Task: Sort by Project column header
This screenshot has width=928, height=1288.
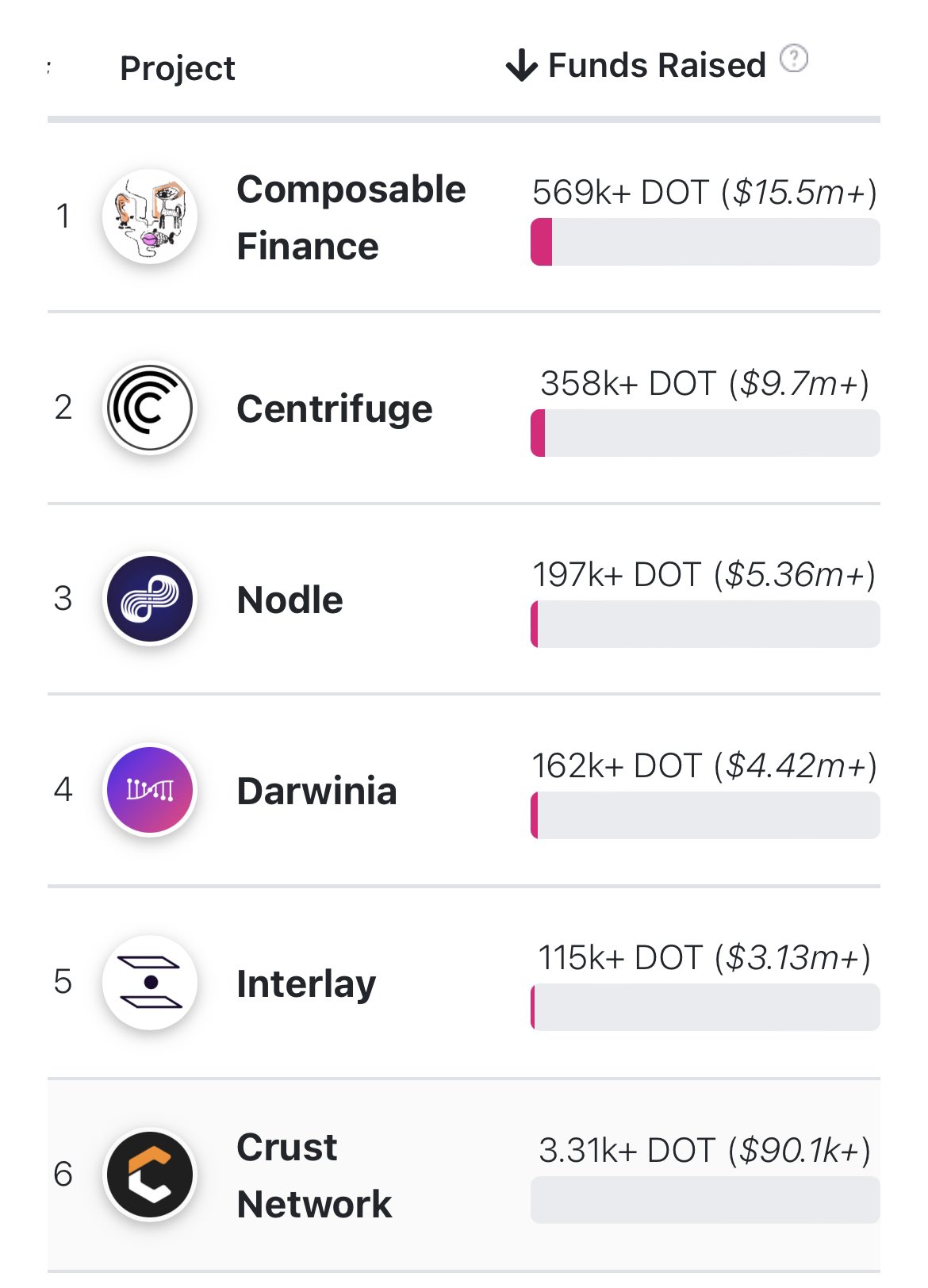Action: (x=178, y=68)
